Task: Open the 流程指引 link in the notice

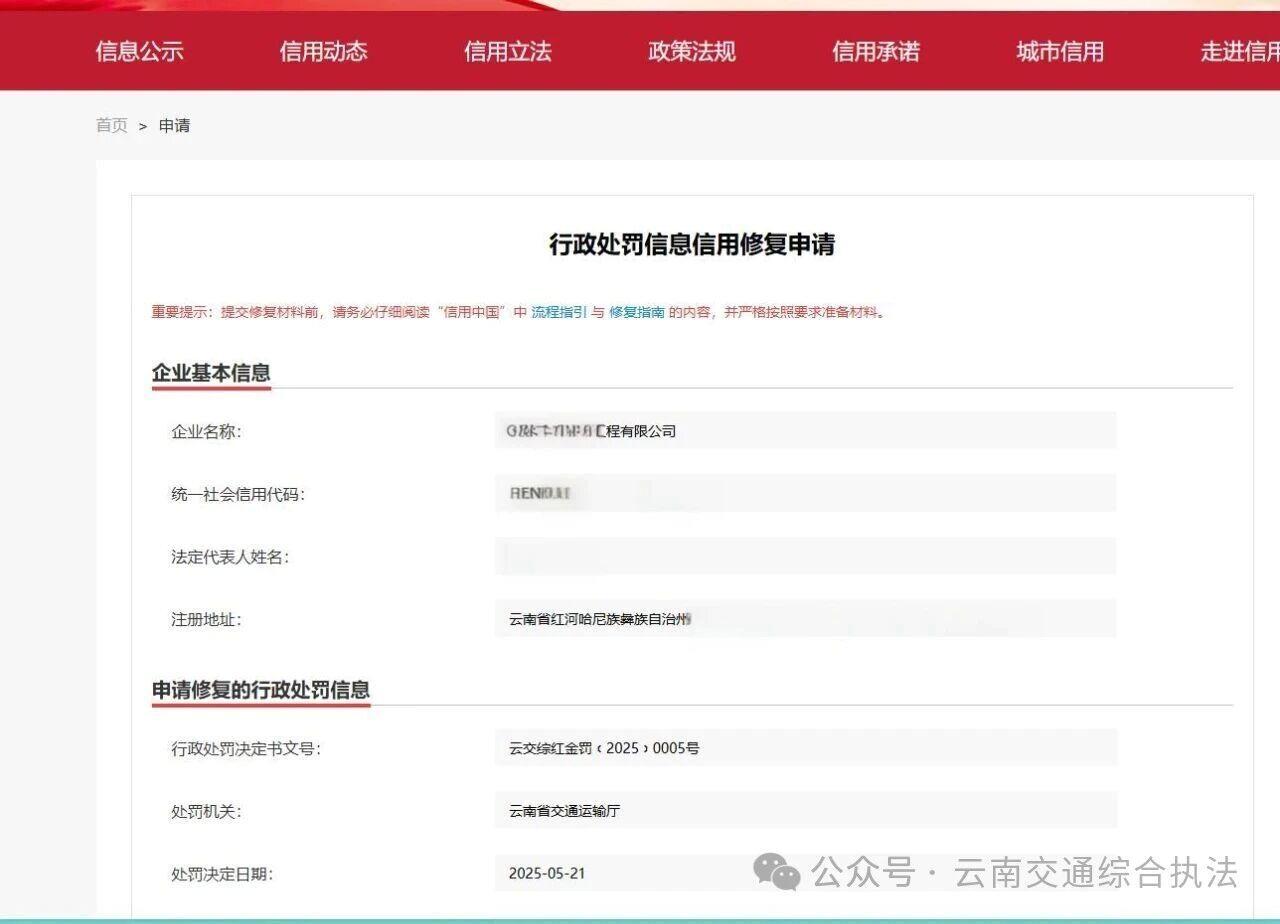Action: pos(558,312)
